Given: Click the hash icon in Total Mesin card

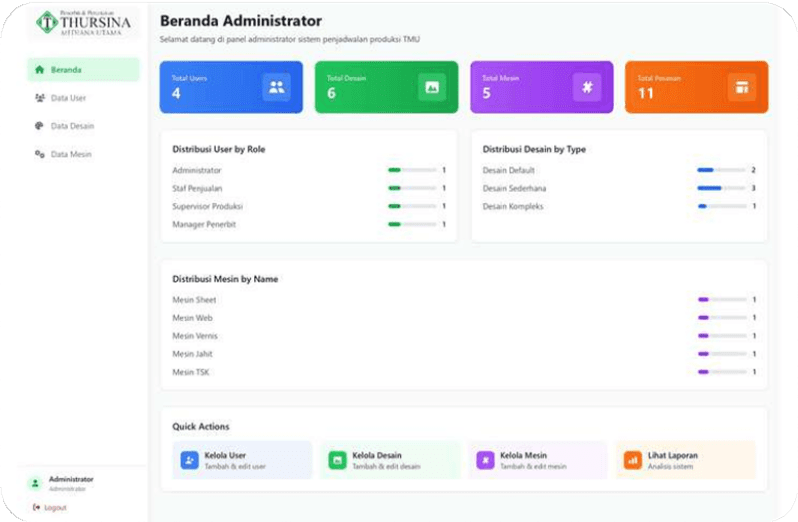Looking at the screenshot, I should (587, 87).
